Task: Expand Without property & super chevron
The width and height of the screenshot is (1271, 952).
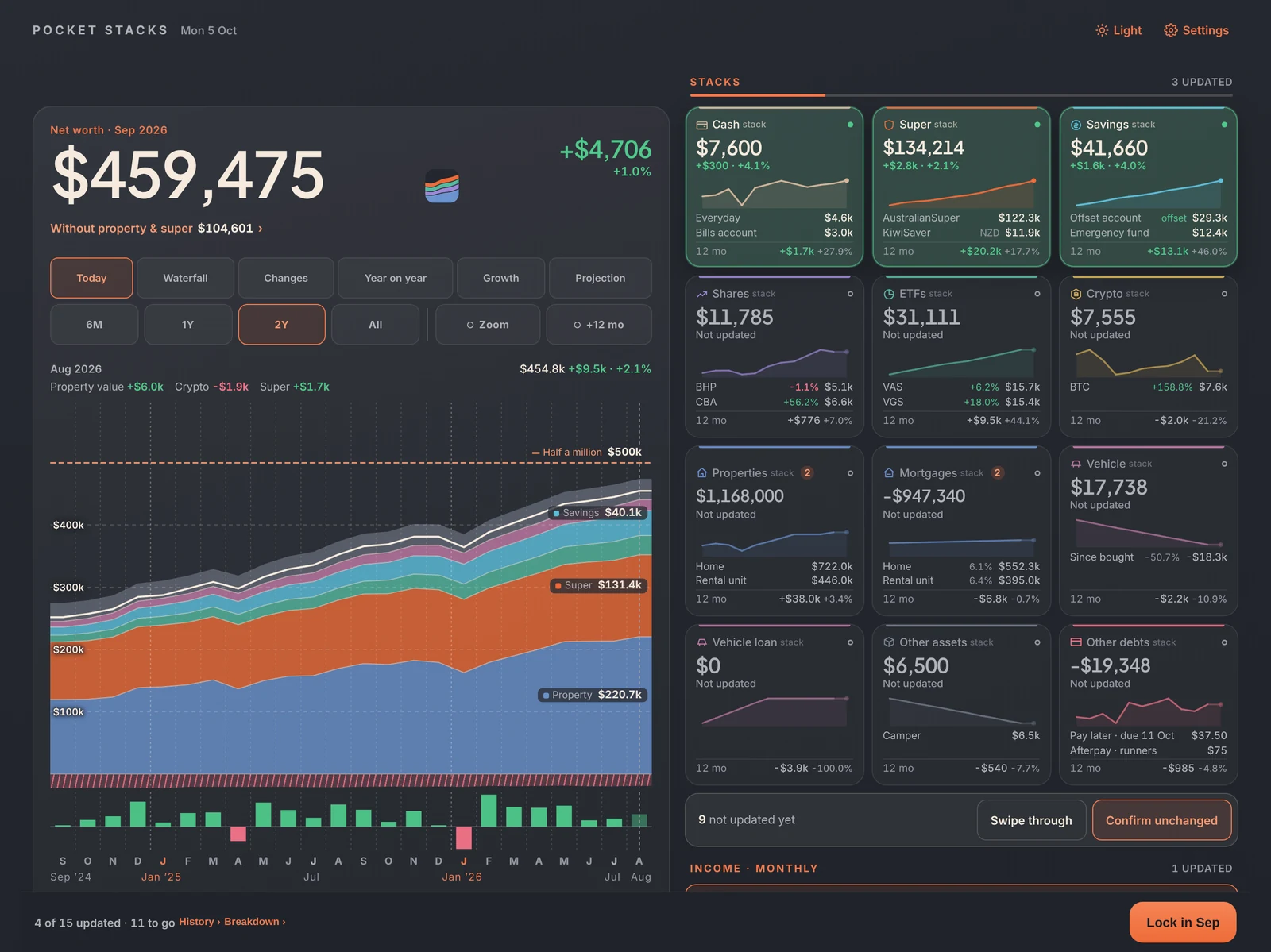Action: pos(261,229)
